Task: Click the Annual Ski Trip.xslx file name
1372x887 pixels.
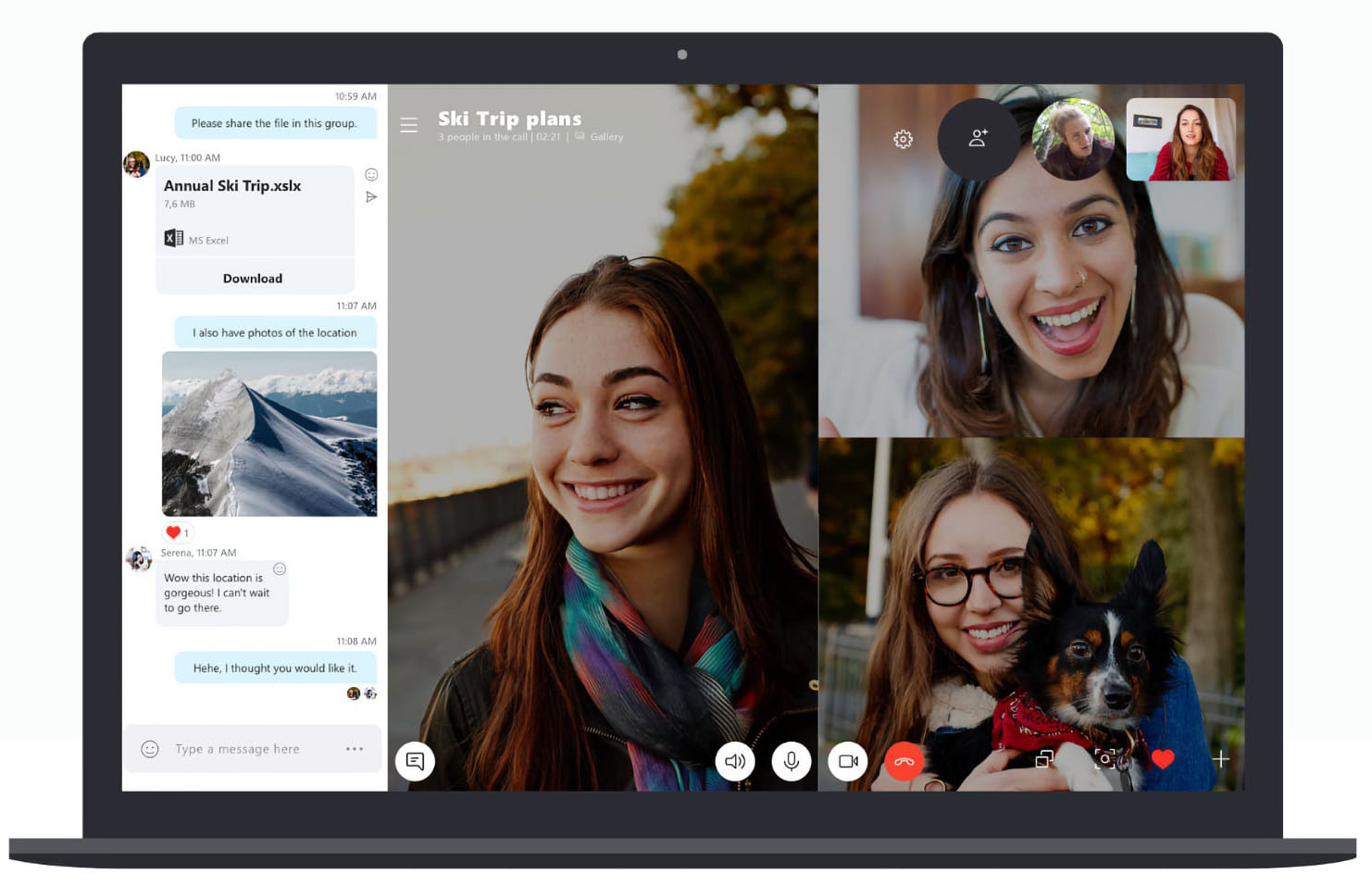Action: point(232,185)
